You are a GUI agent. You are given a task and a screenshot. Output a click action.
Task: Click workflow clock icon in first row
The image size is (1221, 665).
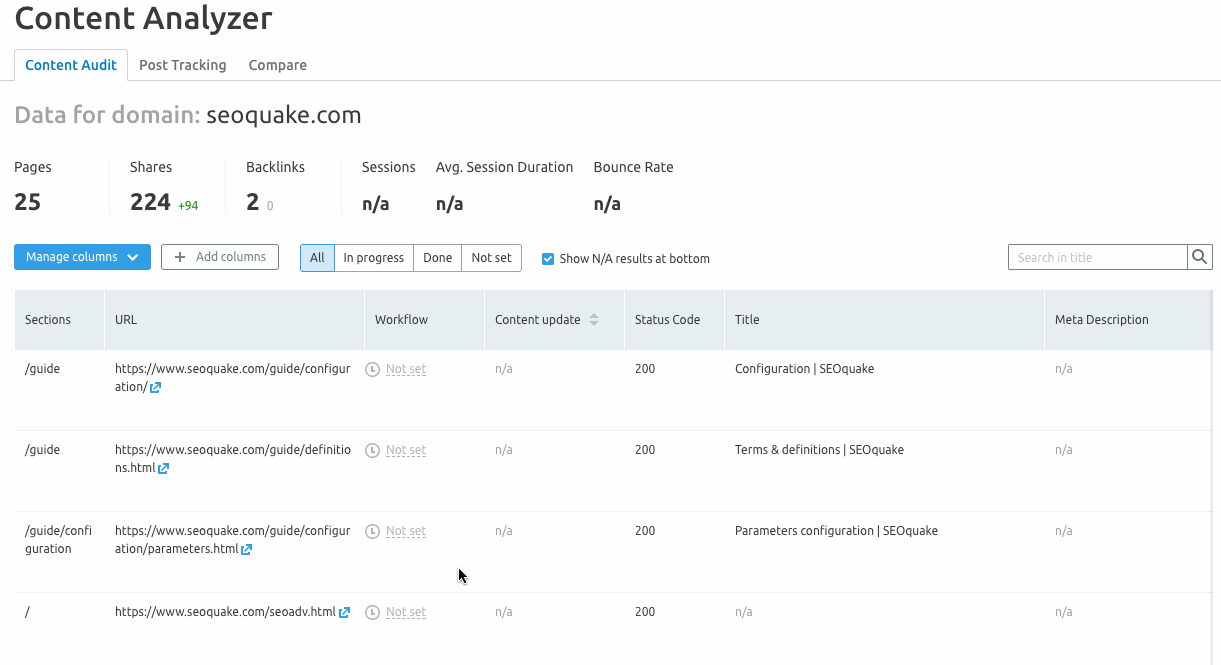373,370
